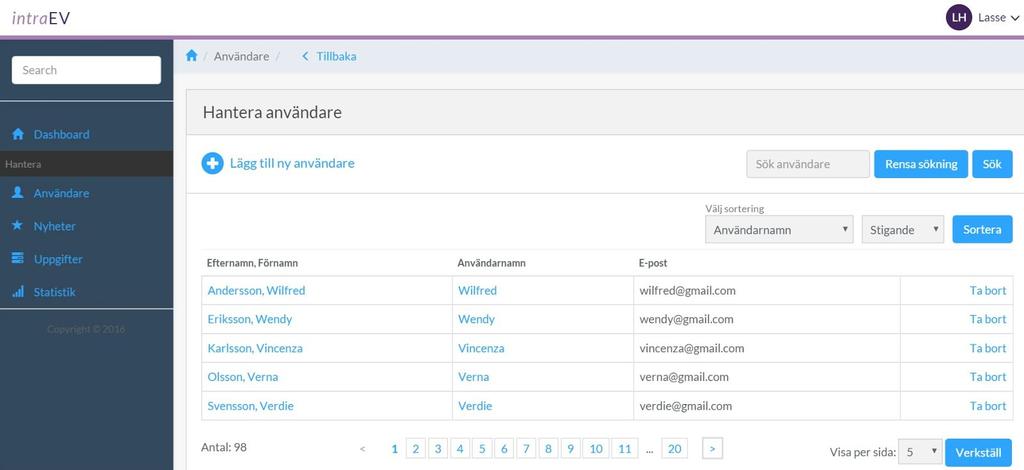Click the username Wendy link

[476, 319]
